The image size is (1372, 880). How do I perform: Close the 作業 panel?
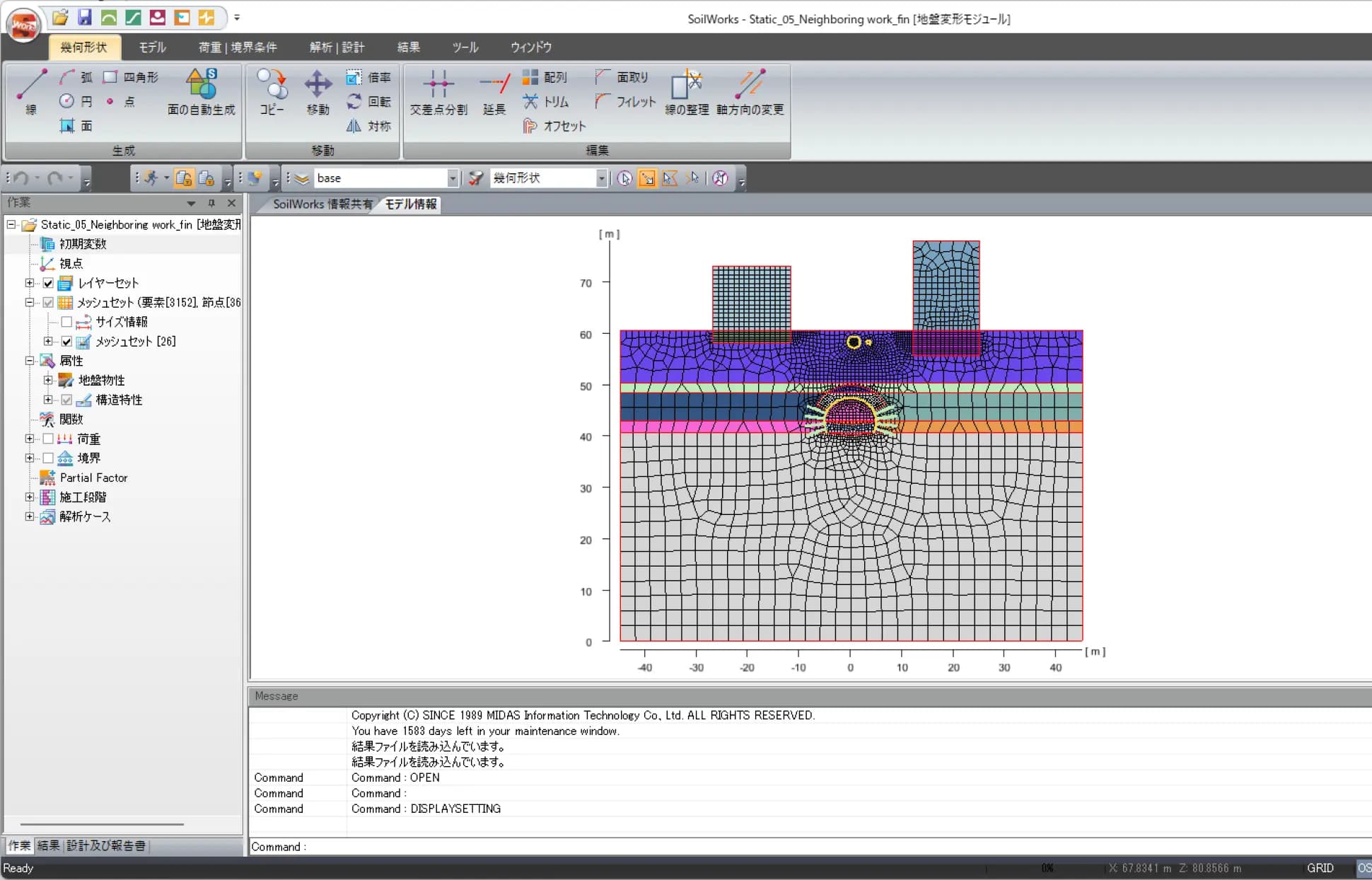click(x=231, y=203)
